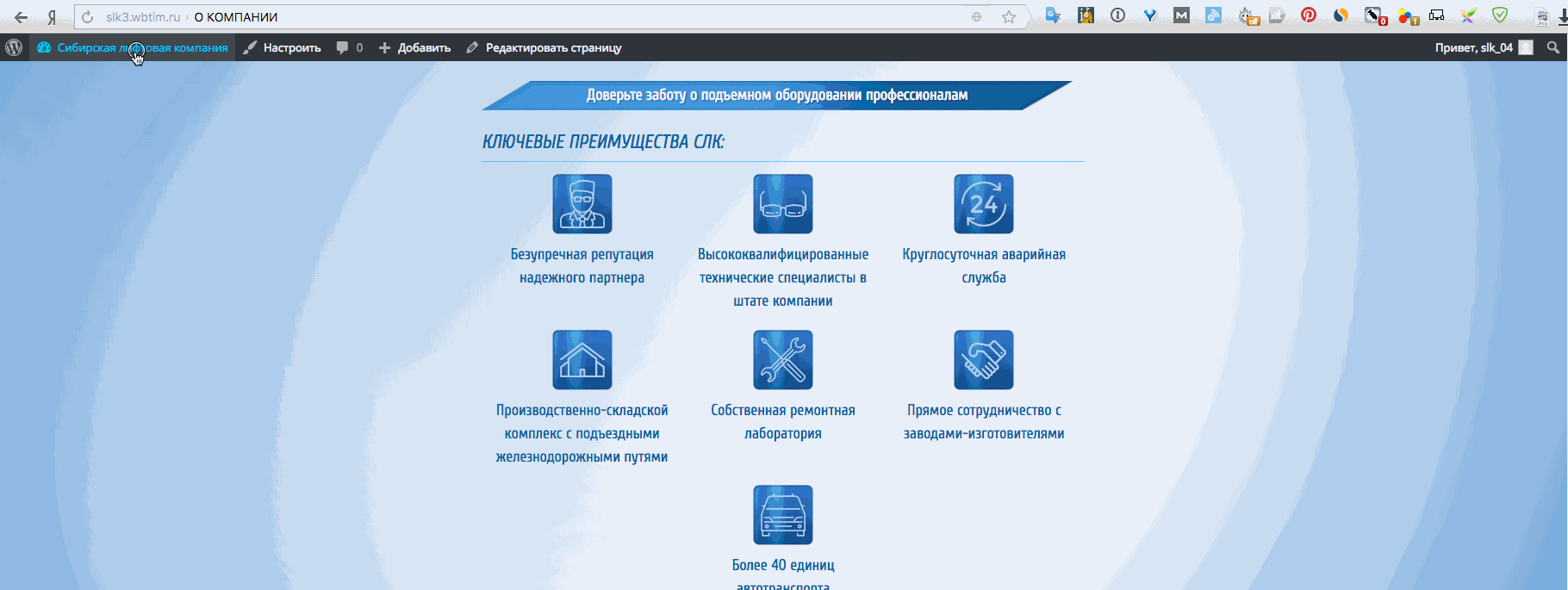Image resolution: width=1568 pixels, height=590 pixels.
Task: Open the blue funnel 'Y' extension icon
Action: [1149, 16]
